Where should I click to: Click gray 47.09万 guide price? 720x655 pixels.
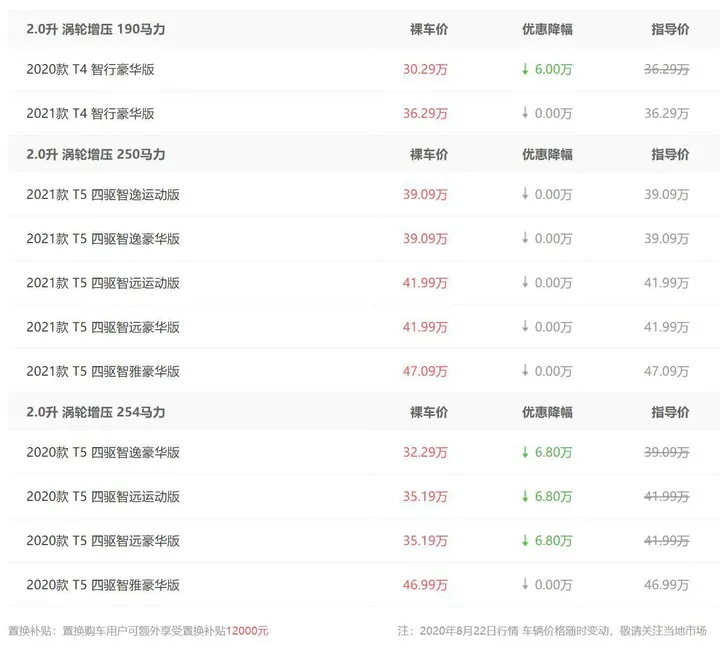[x=667, y=371]
